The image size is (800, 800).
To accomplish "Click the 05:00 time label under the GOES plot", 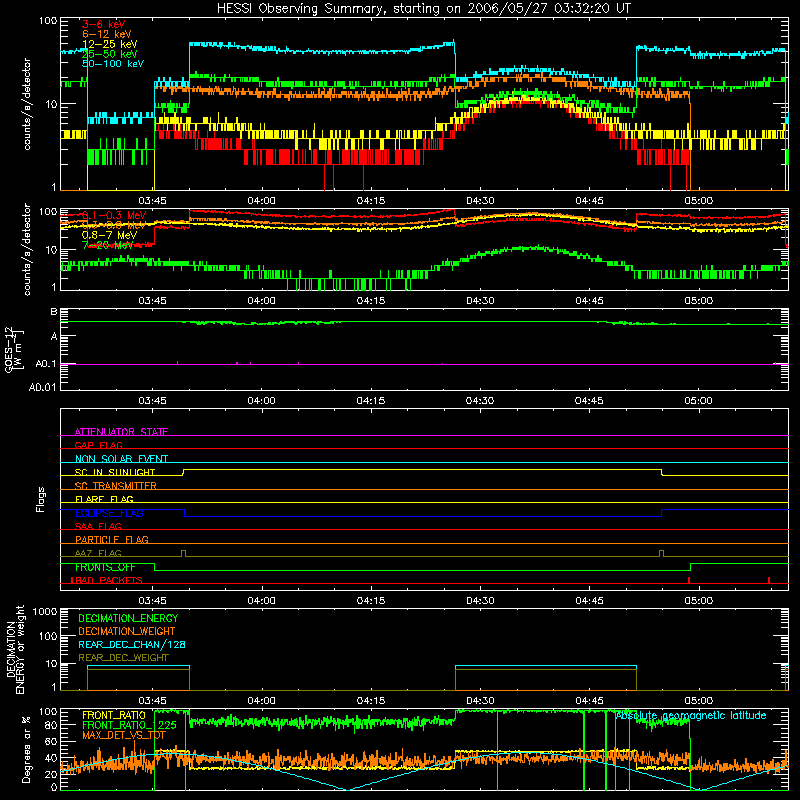I will coord(698,401).
